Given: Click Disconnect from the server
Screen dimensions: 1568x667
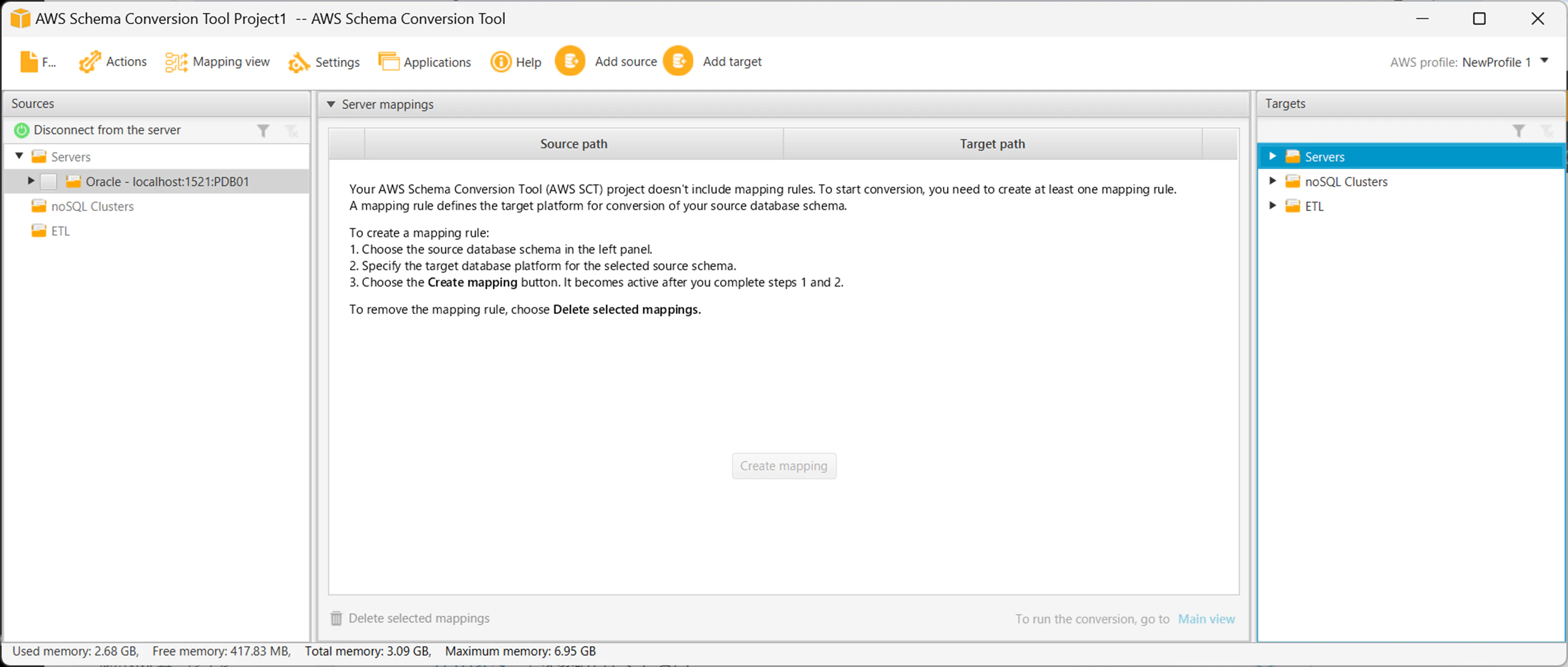Looking at the screenshot, I should click(107, 130).
